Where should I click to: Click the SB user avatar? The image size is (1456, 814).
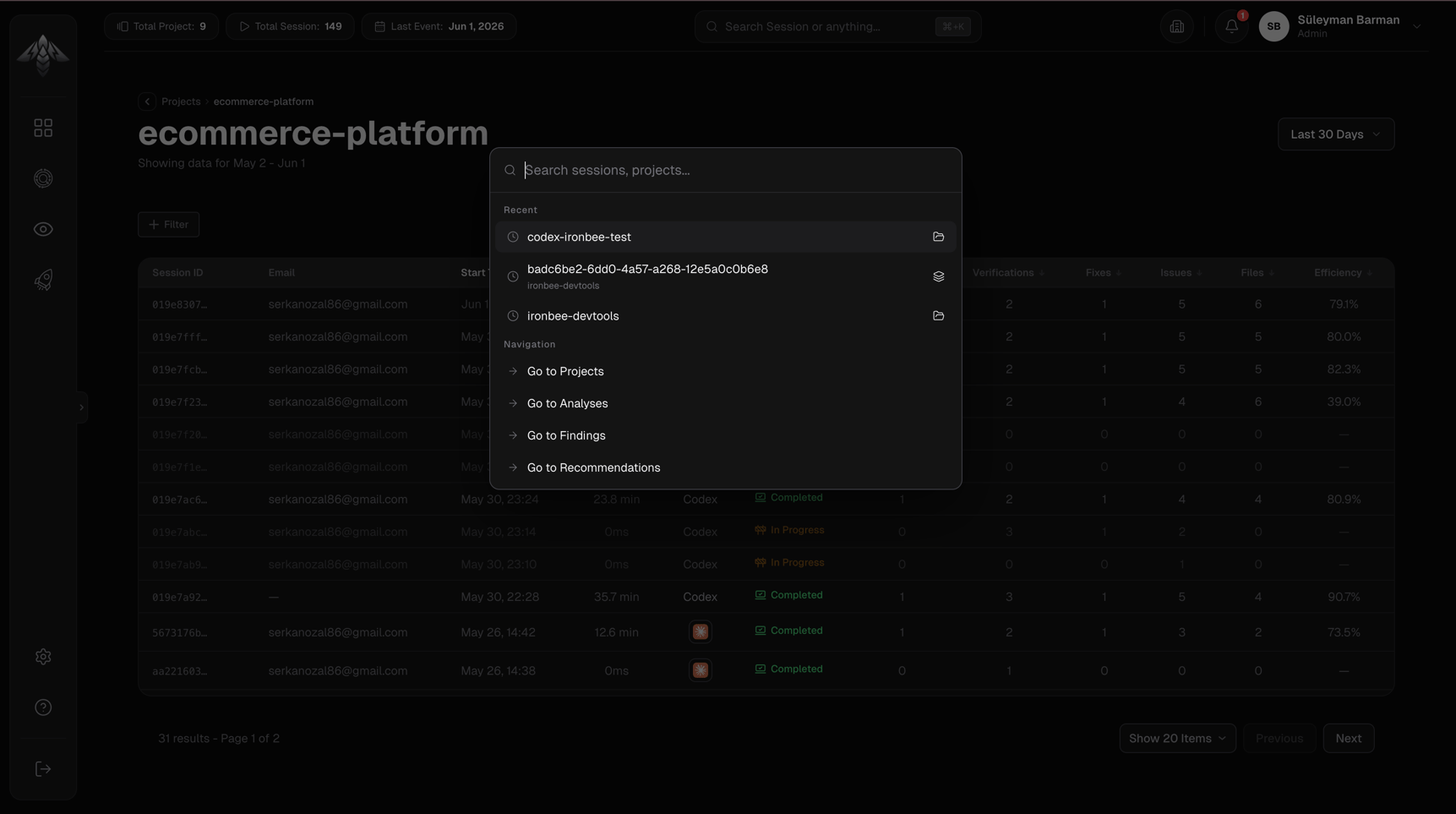(x=1273, y=27)
